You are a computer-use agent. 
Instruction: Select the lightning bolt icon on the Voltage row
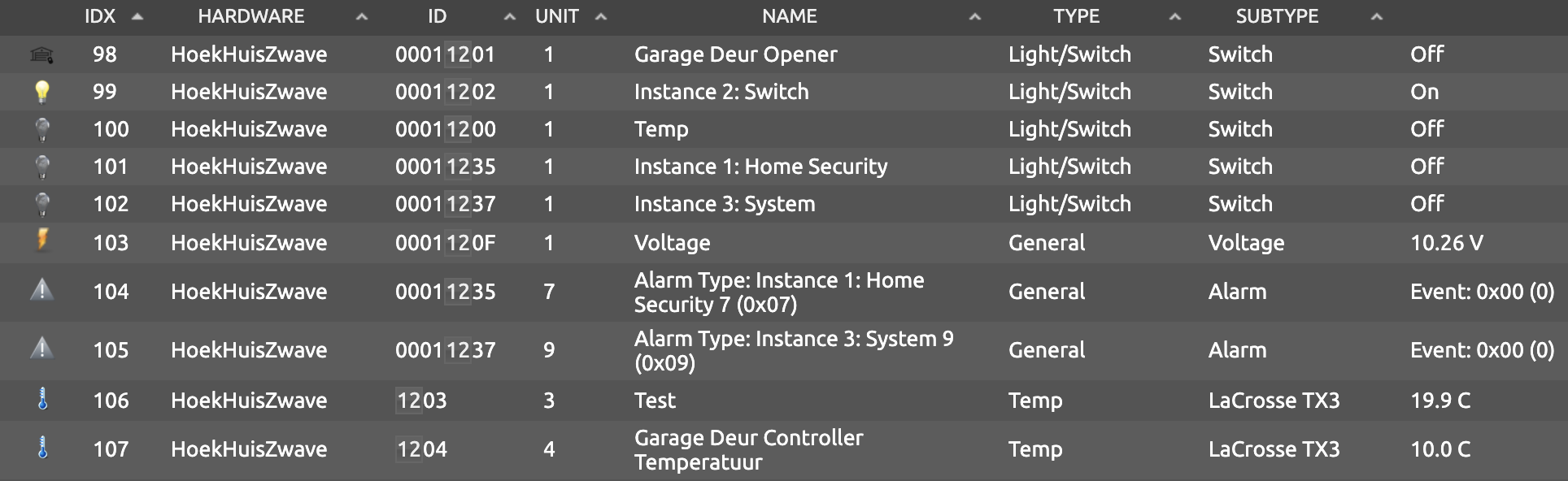pyautogui.click(x=42, y=241)
